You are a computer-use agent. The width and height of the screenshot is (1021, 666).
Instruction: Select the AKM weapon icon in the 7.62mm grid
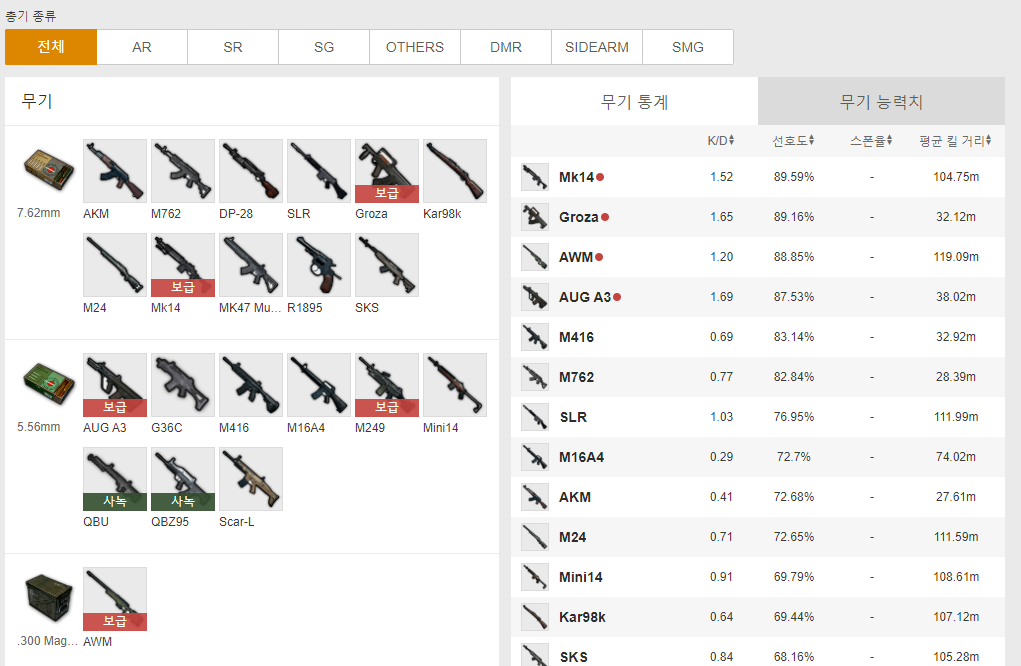click(x=115, y=171)
